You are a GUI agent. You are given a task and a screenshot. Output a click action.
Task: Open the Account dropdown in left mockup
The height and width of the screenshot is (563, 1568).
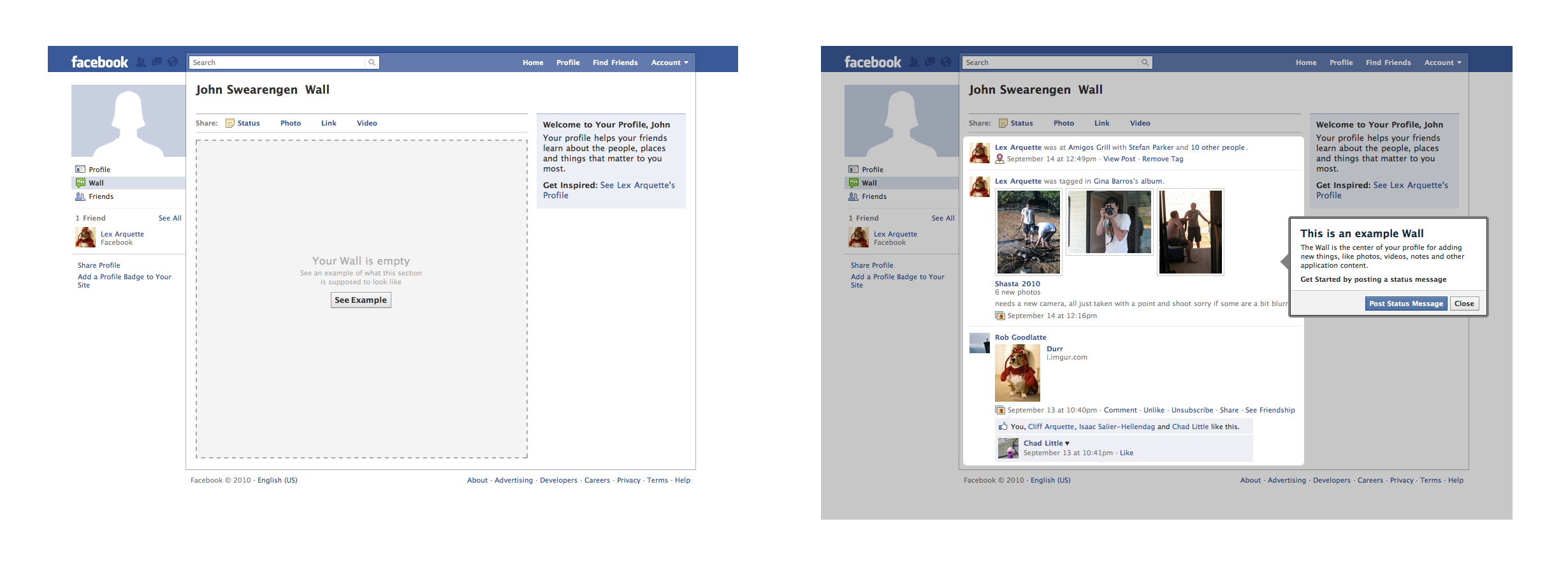tap(669, 62)
